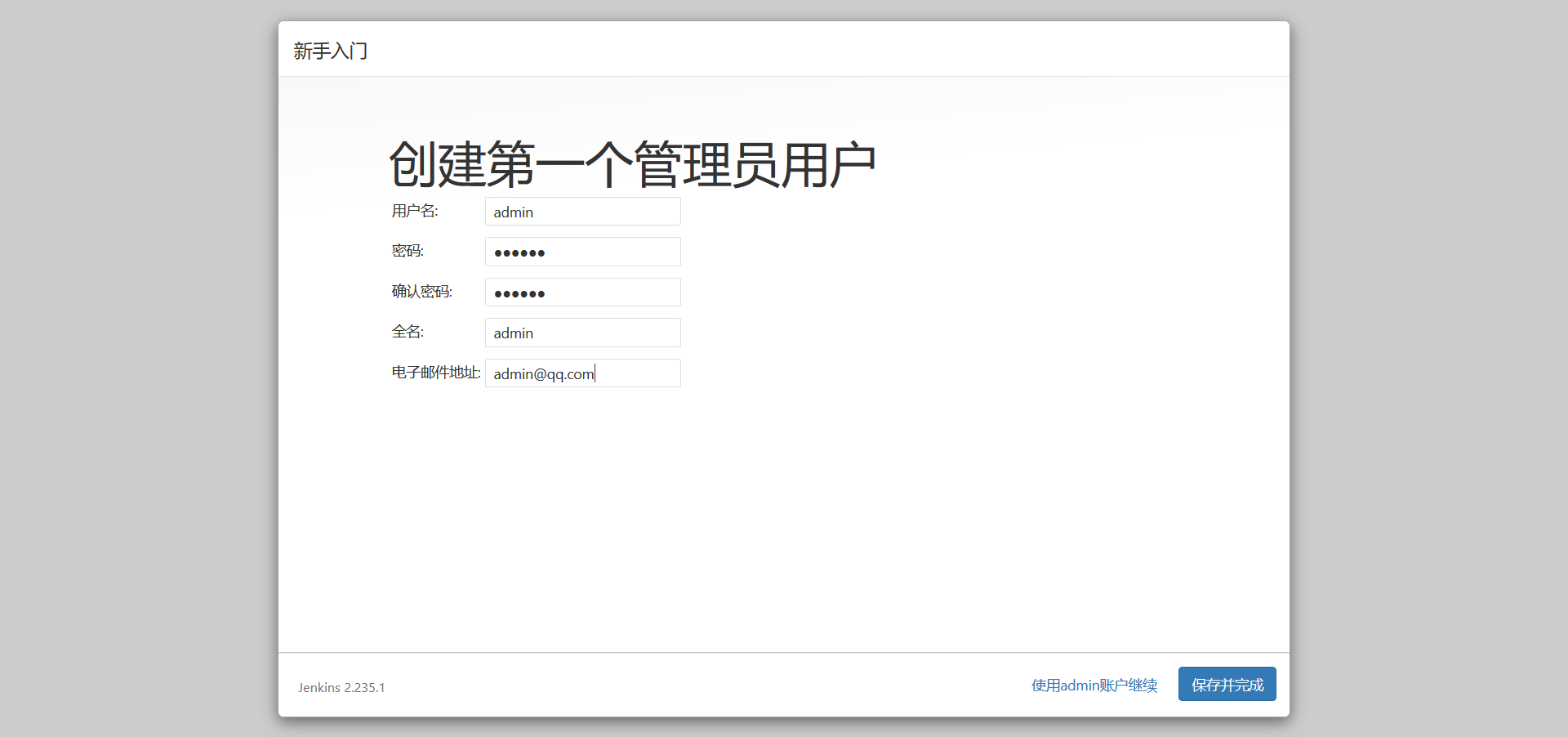Click the 用户名: label
The image size is (1568, 737).
tap(415, 211)
